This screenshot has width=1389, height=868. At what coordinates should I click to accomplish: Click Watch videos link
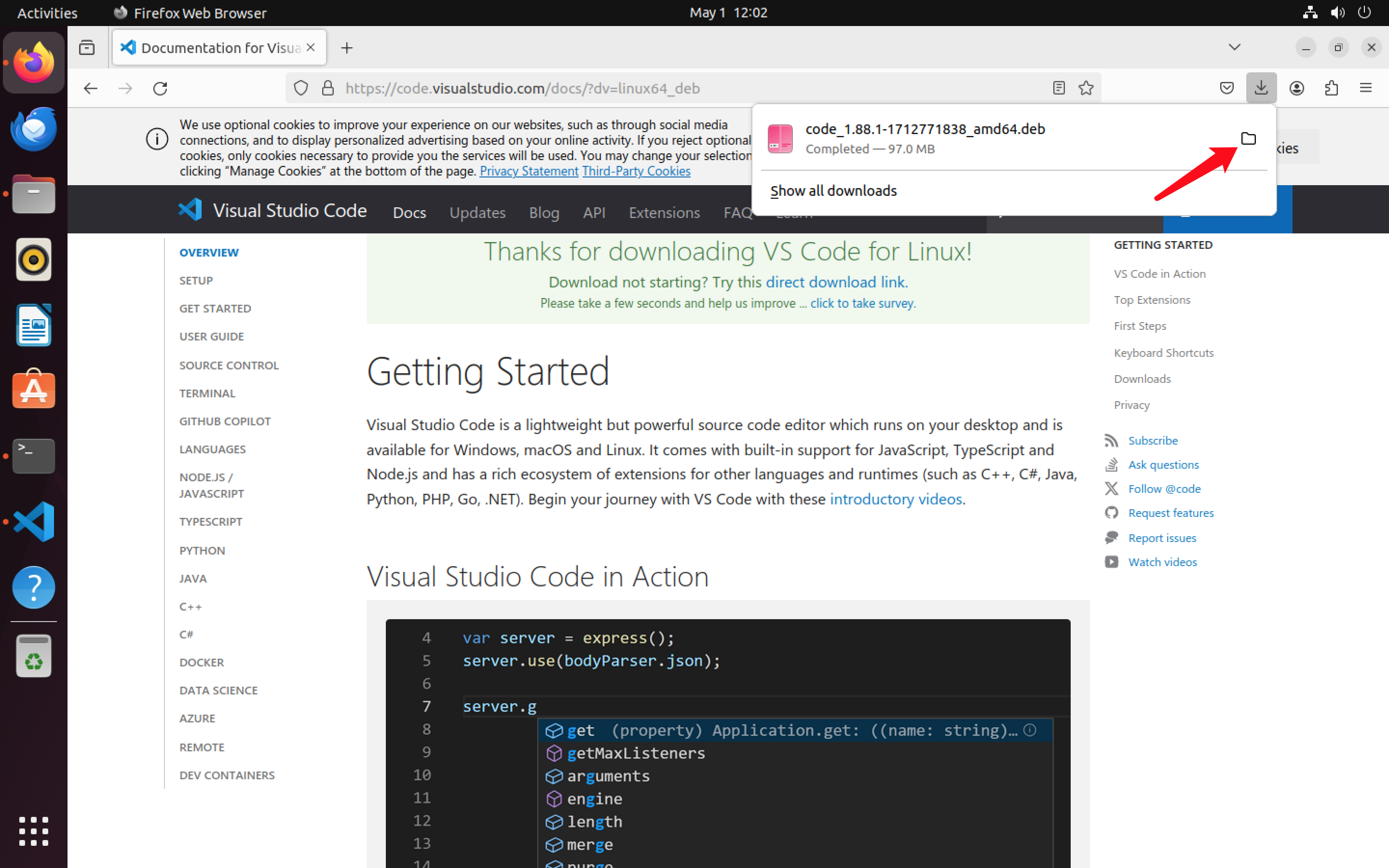[x=1162, y=562]
